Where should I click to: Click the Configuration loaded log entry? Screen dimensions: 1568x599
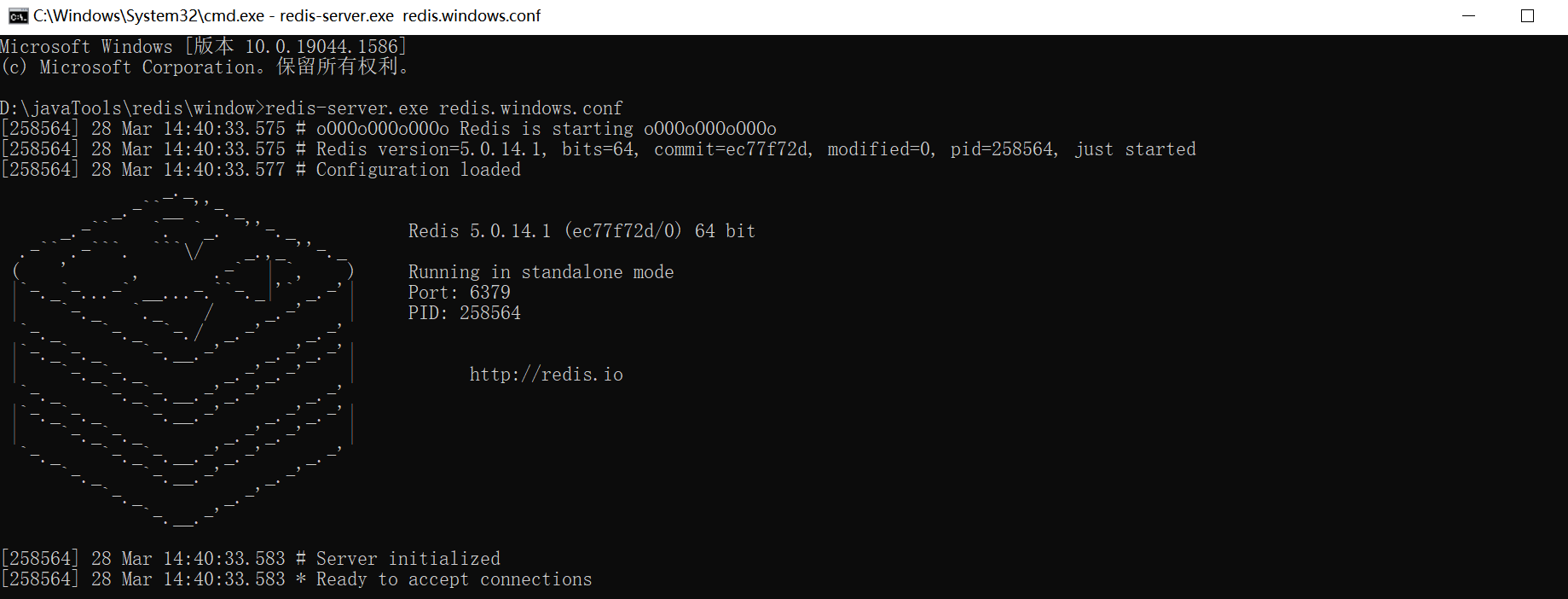(x=260, y=170)
